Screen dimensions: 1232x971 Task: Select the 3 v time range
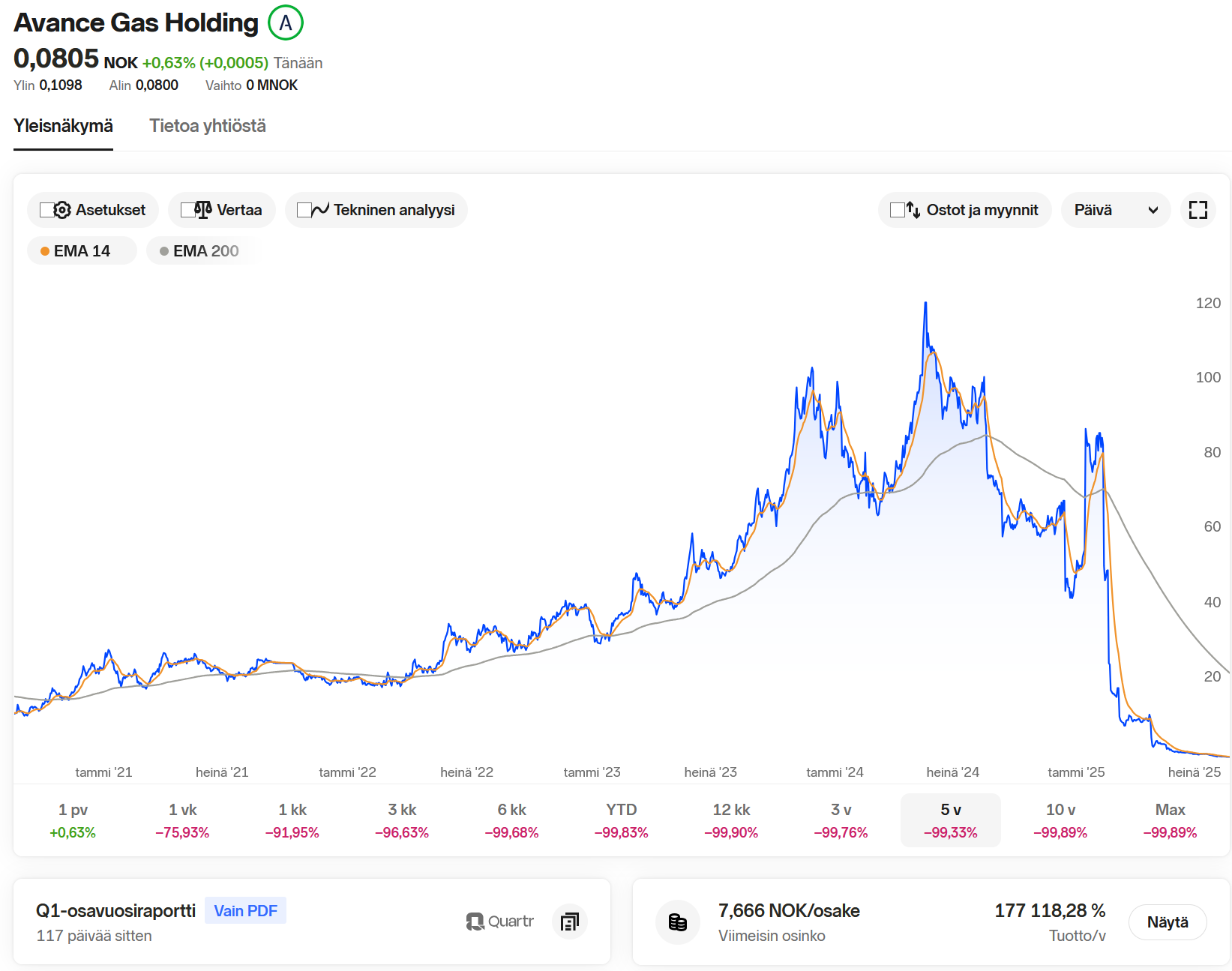(841, 820)
